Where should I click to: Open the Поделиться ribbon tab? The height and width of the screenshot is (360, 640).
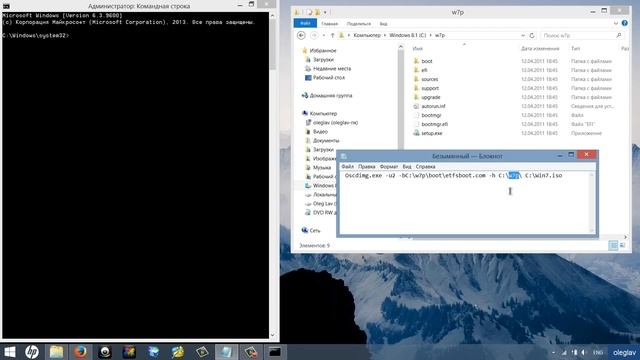(x=359, y=24)
